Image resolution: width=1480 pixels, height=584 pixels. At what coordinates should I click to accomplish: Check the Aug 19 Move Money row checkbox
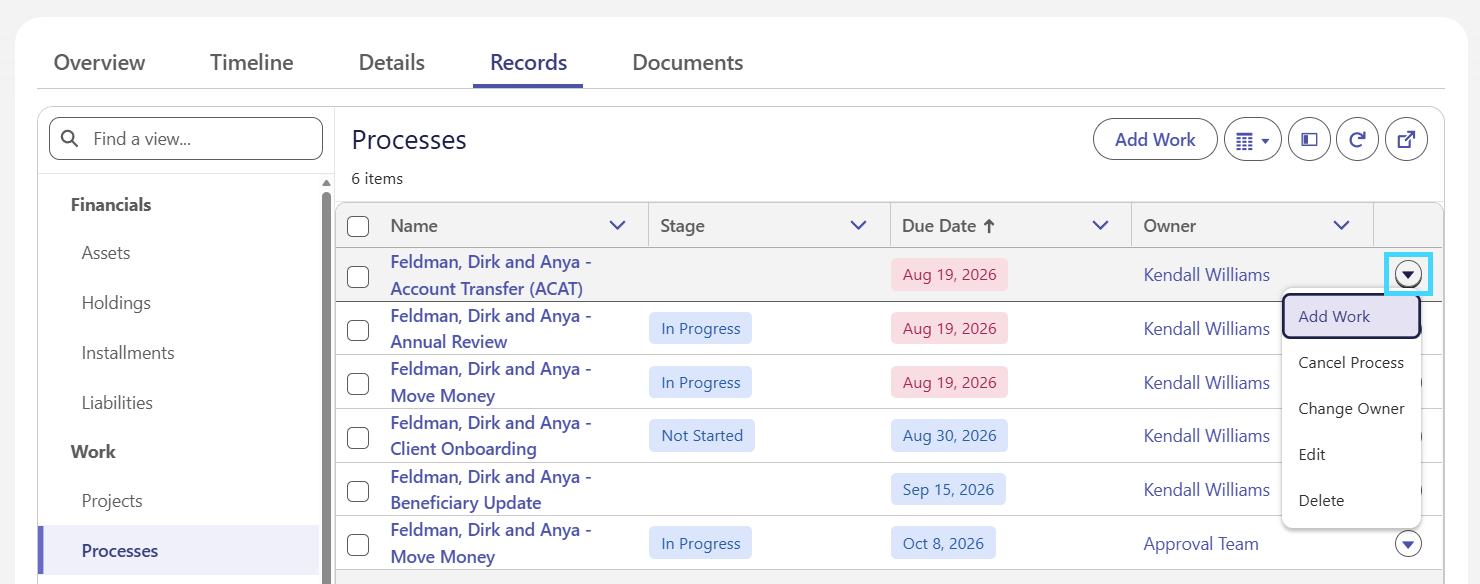point(358,383)
